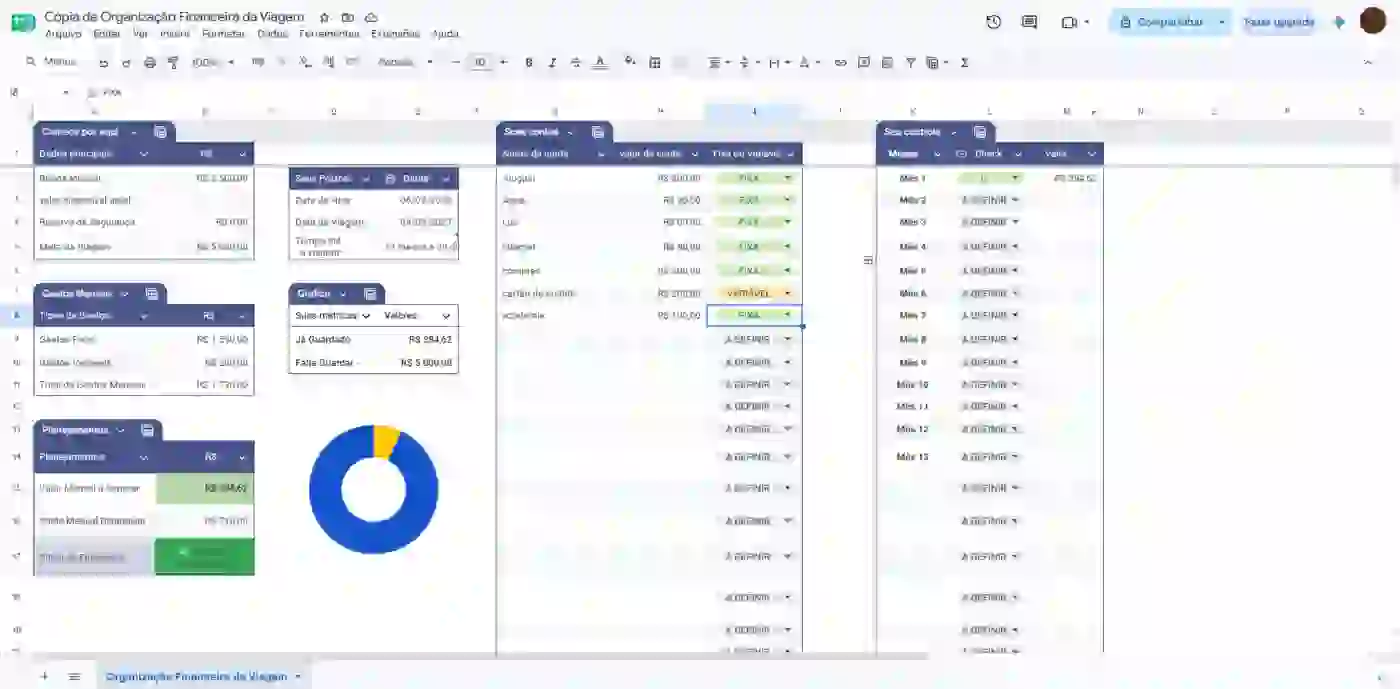Image resolution: width=1400 pixels, height=689 pixels.
Task: Open the Google Sheets home icon
Action: click(x=23, y=21)
